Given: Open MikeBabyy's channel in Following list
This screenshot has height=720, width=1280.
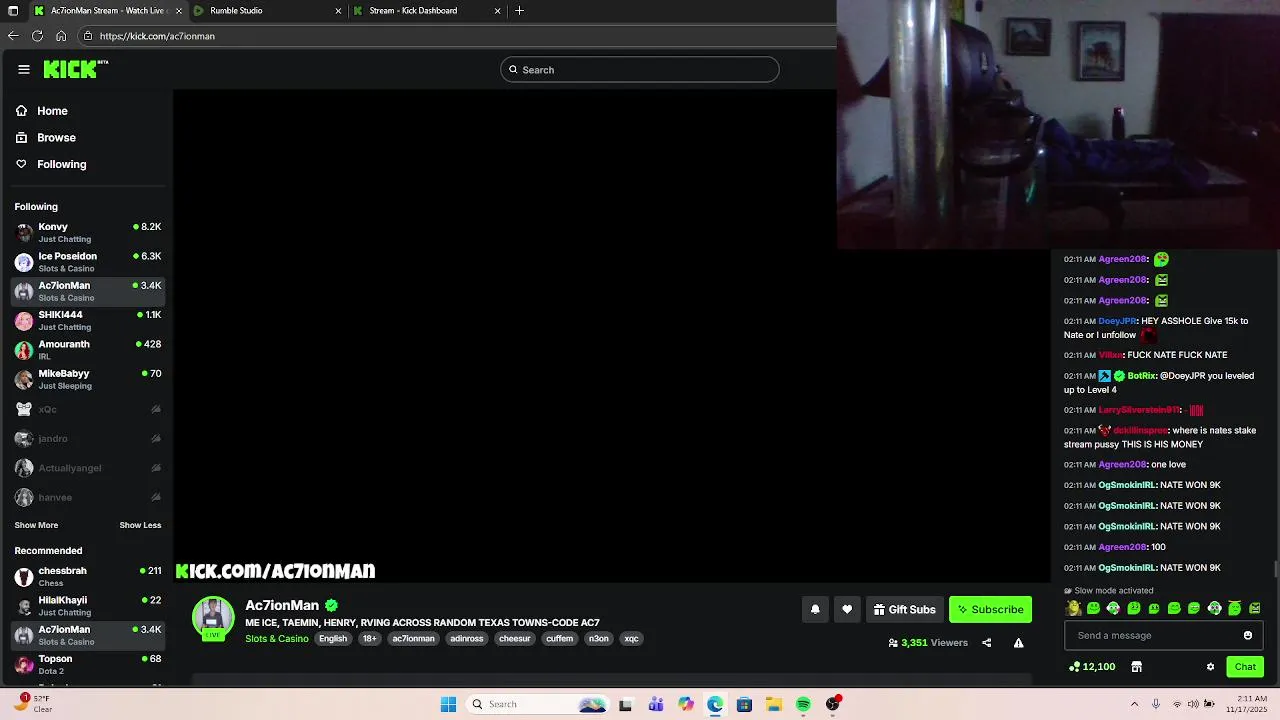Looking at the screenshot, I should click(x=88, y=379).
